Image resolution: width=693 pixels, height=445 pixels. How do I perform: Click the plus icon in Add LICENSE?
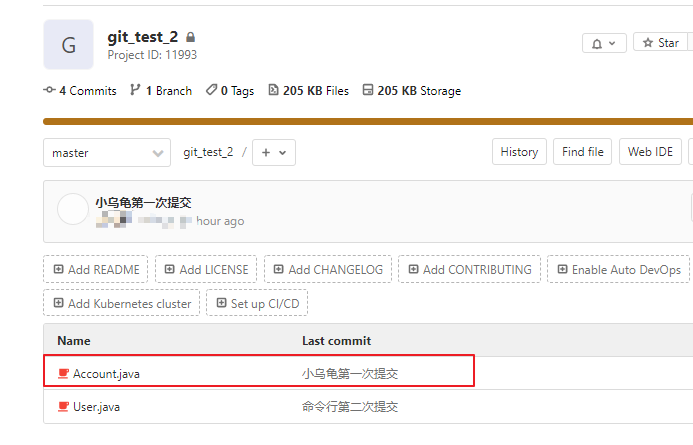[170, 269]
